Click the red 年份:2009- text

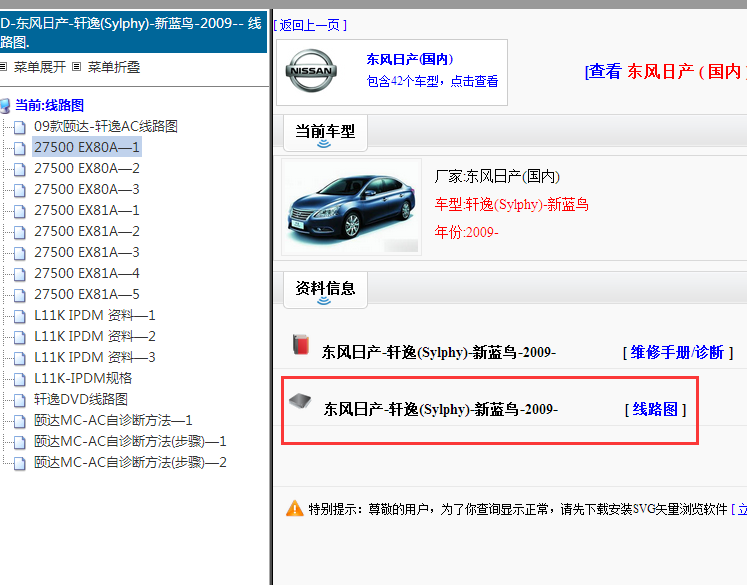pos(466,232)
